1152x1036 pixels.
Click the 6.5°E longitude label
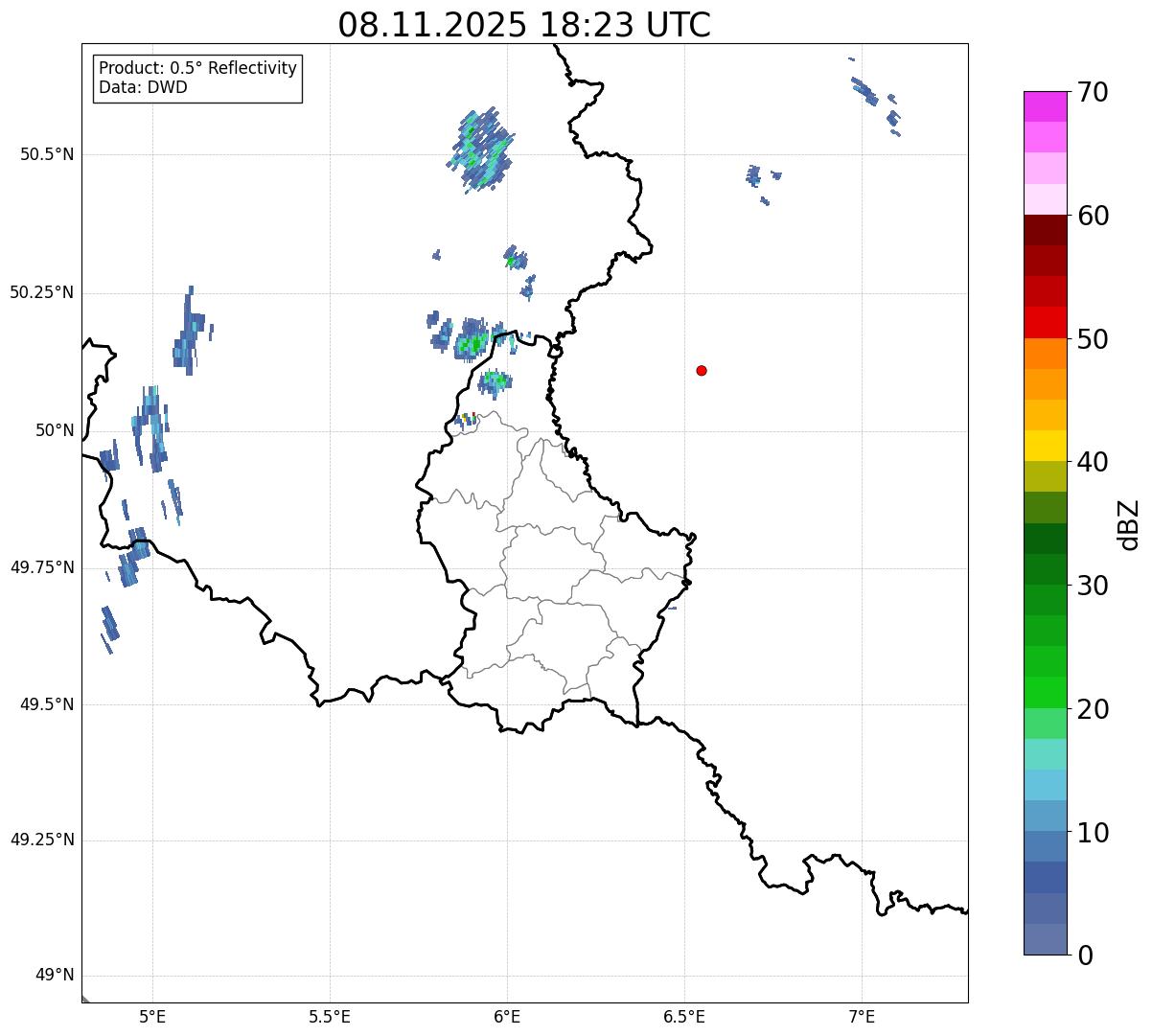(684, 1017)
